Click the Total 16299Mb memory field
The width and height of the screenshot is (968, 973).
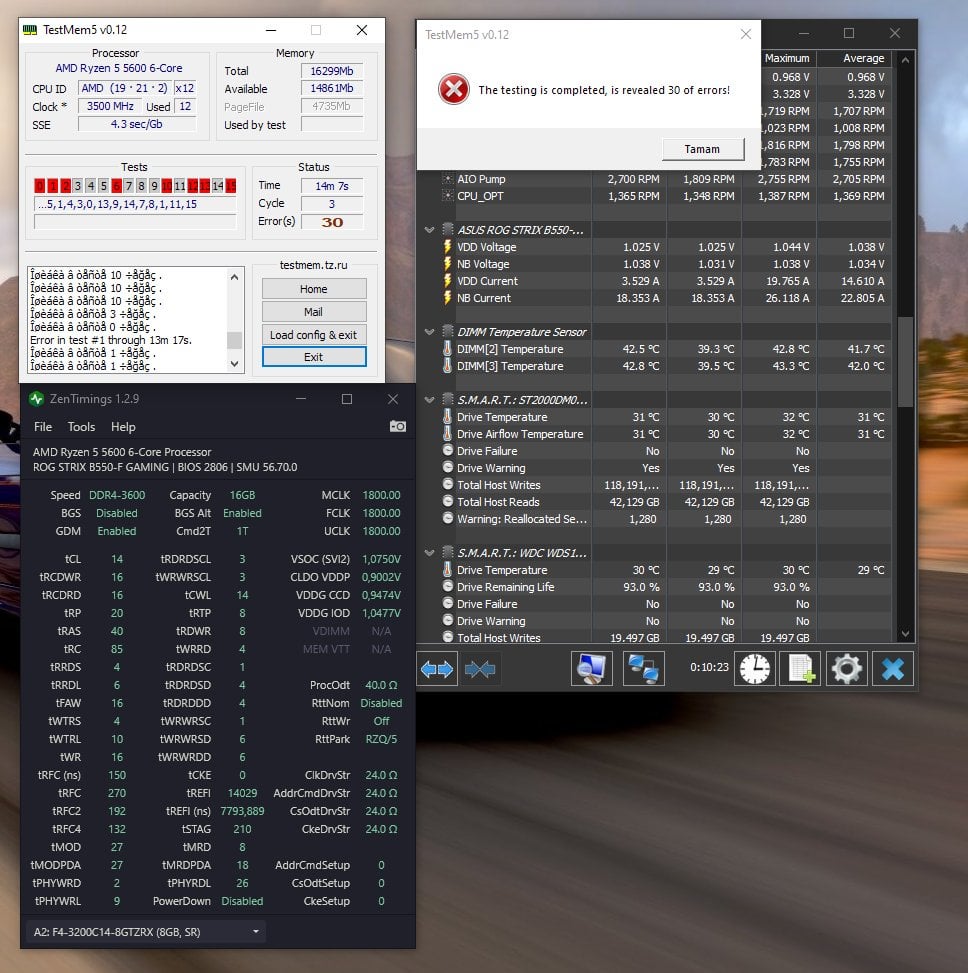click(x=332, y=71)
